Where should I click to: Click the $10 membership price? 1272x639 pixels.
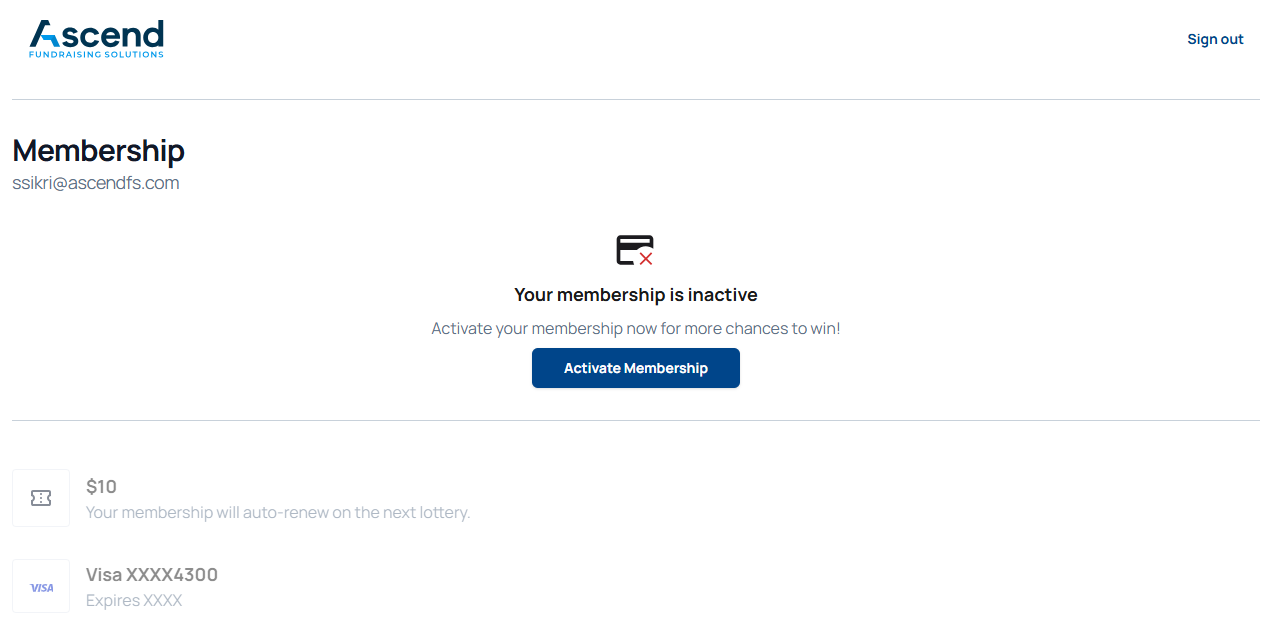point(101,487)
